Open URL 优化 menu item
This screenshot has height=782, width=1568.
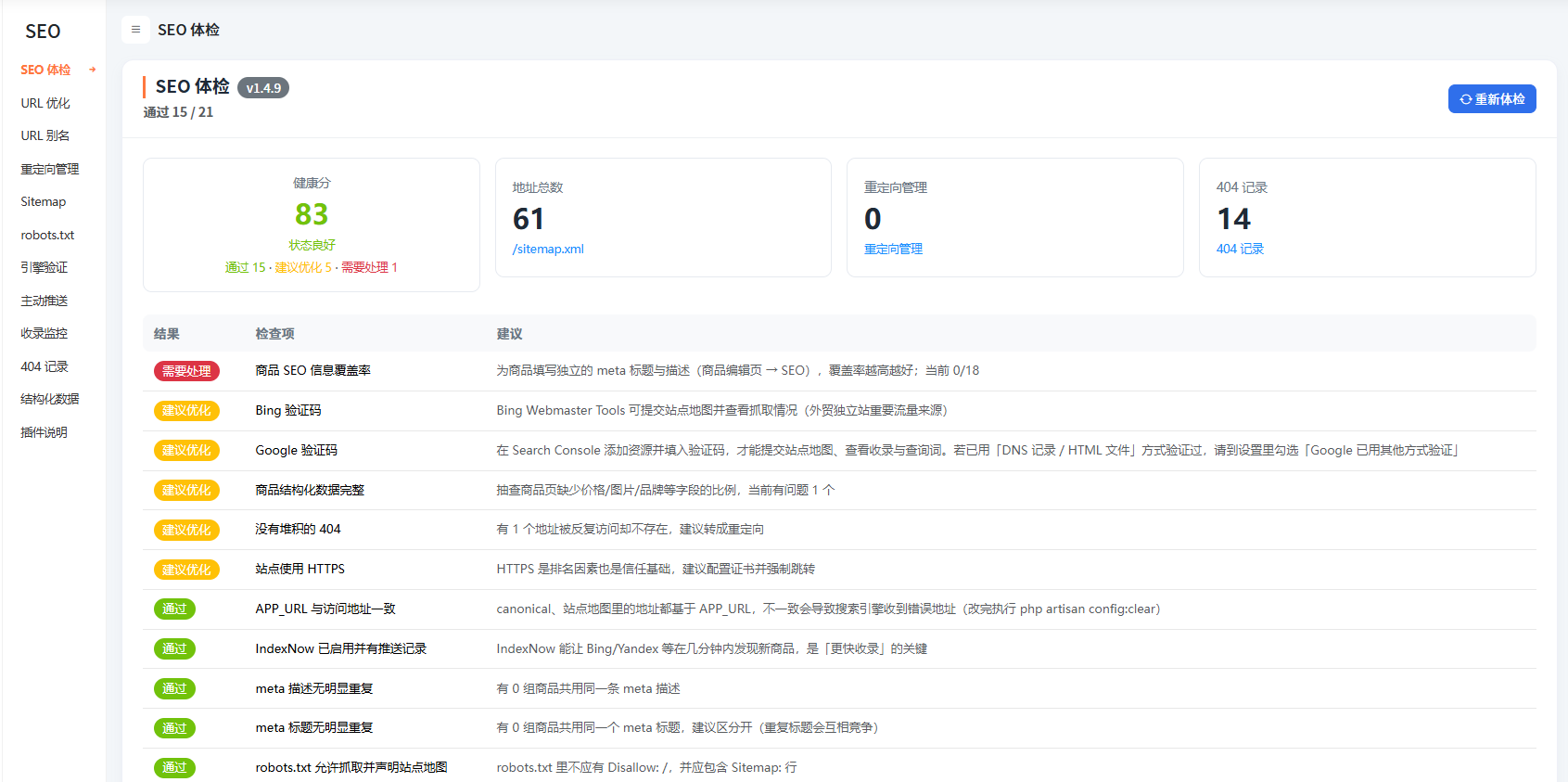[45, 103]
